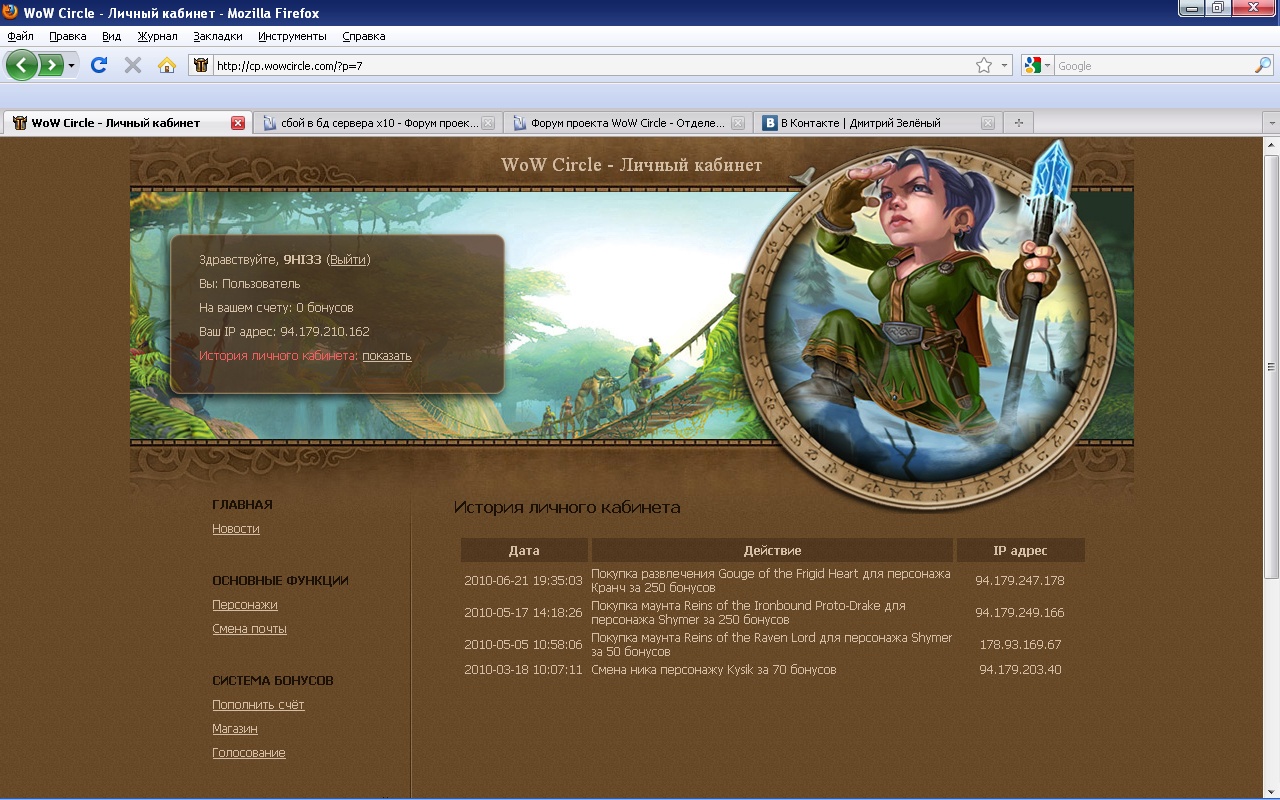Bookmark this page with the star icon
1280x800 pixels.
pos(984,65)
